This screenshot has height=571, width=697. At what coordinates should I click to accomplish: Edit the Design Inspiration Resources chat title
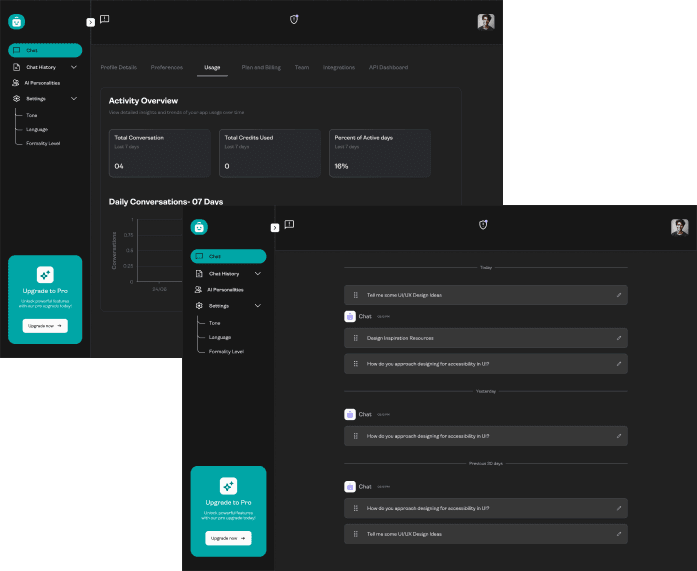click(x=619, y=338)
